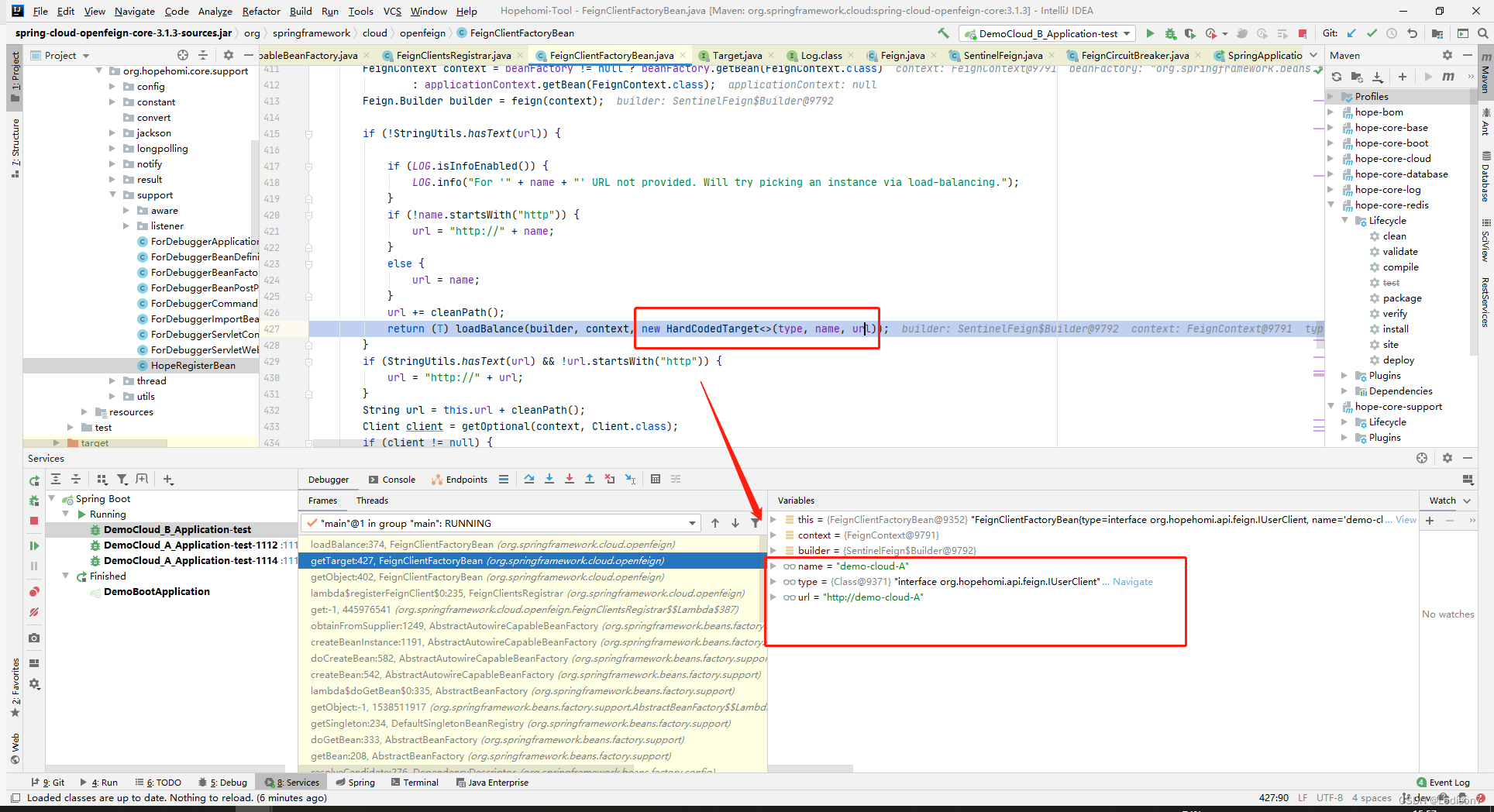Collapse the Spring Boot services node
Screen dimensions: 1494x812
pos(52,499)
